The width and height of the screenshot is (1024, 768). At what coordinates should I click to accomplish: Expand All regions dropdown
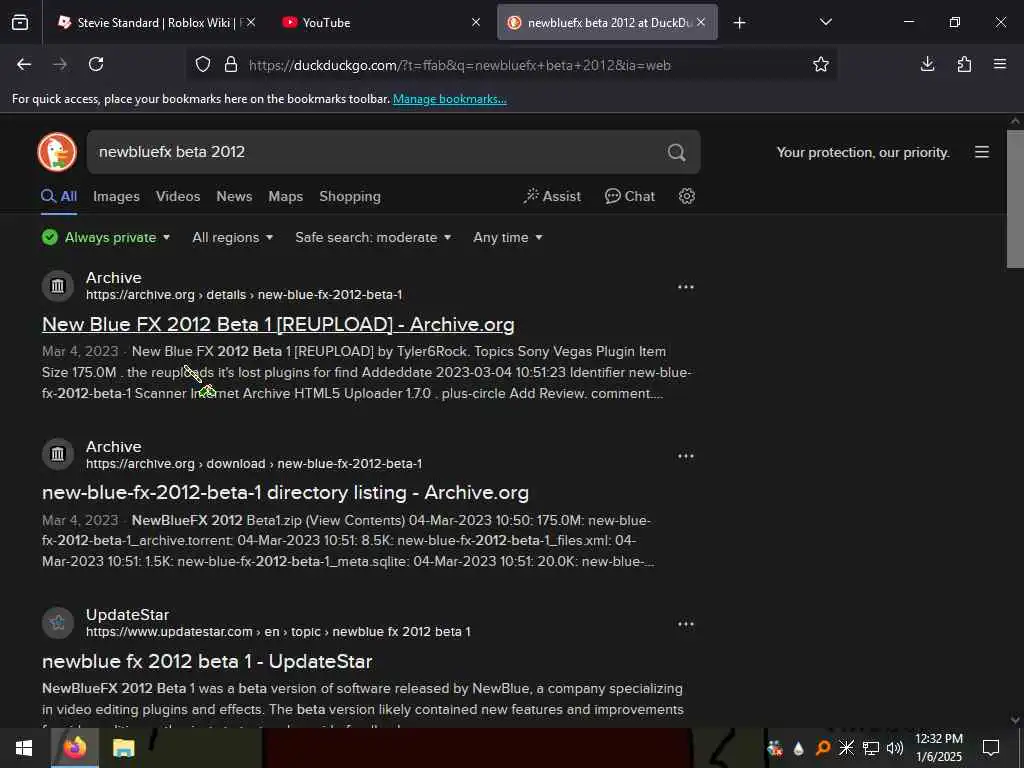pos(232,237)
